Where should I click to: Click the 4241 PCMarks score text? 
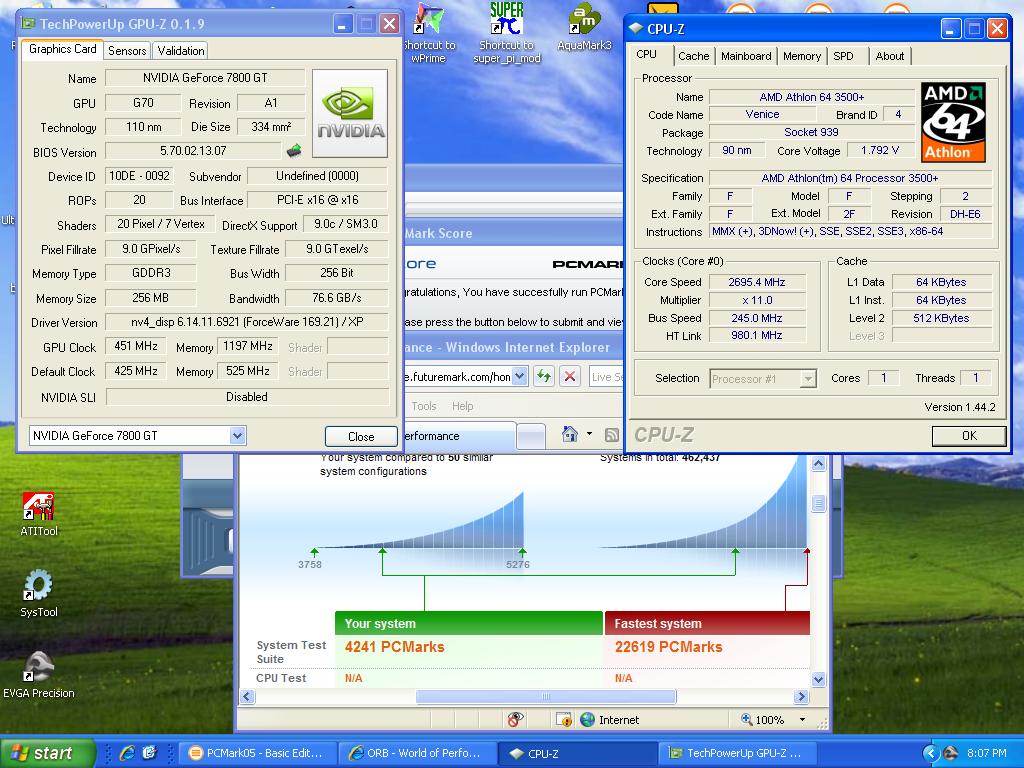pyautogui.click(x=394, y=647)
